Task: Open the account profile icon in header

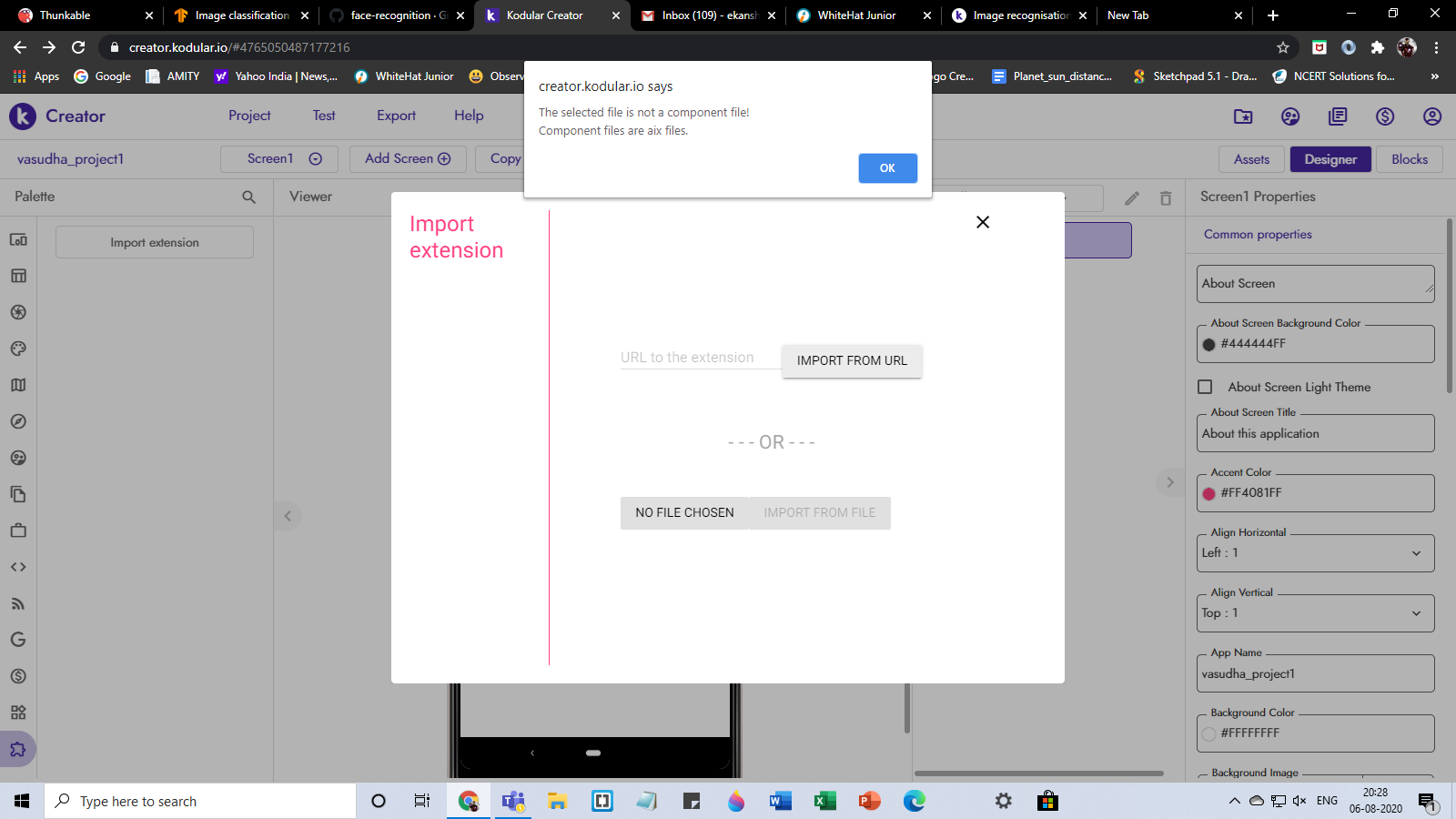Action: pyautogui.click(x=1431, y=116)
